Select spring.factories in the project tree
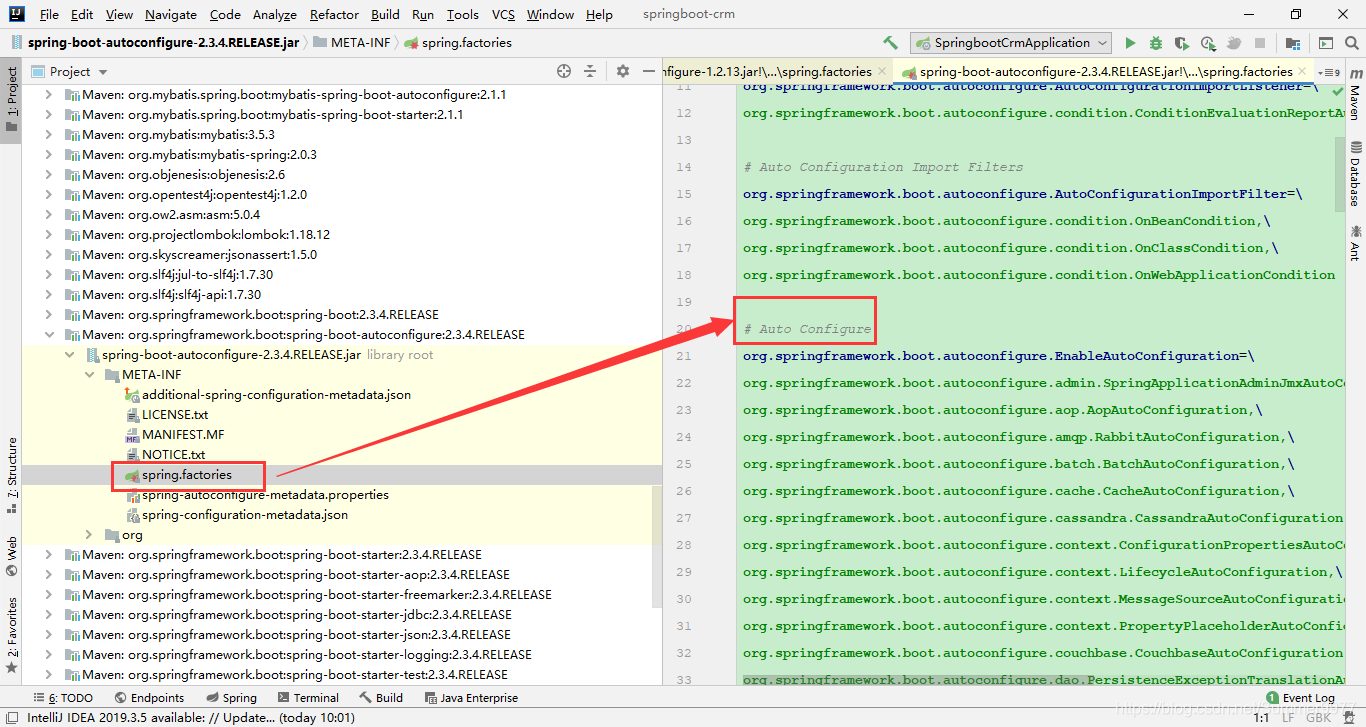1366x727 pixels. pyautogui.click(x=186, y=475)
